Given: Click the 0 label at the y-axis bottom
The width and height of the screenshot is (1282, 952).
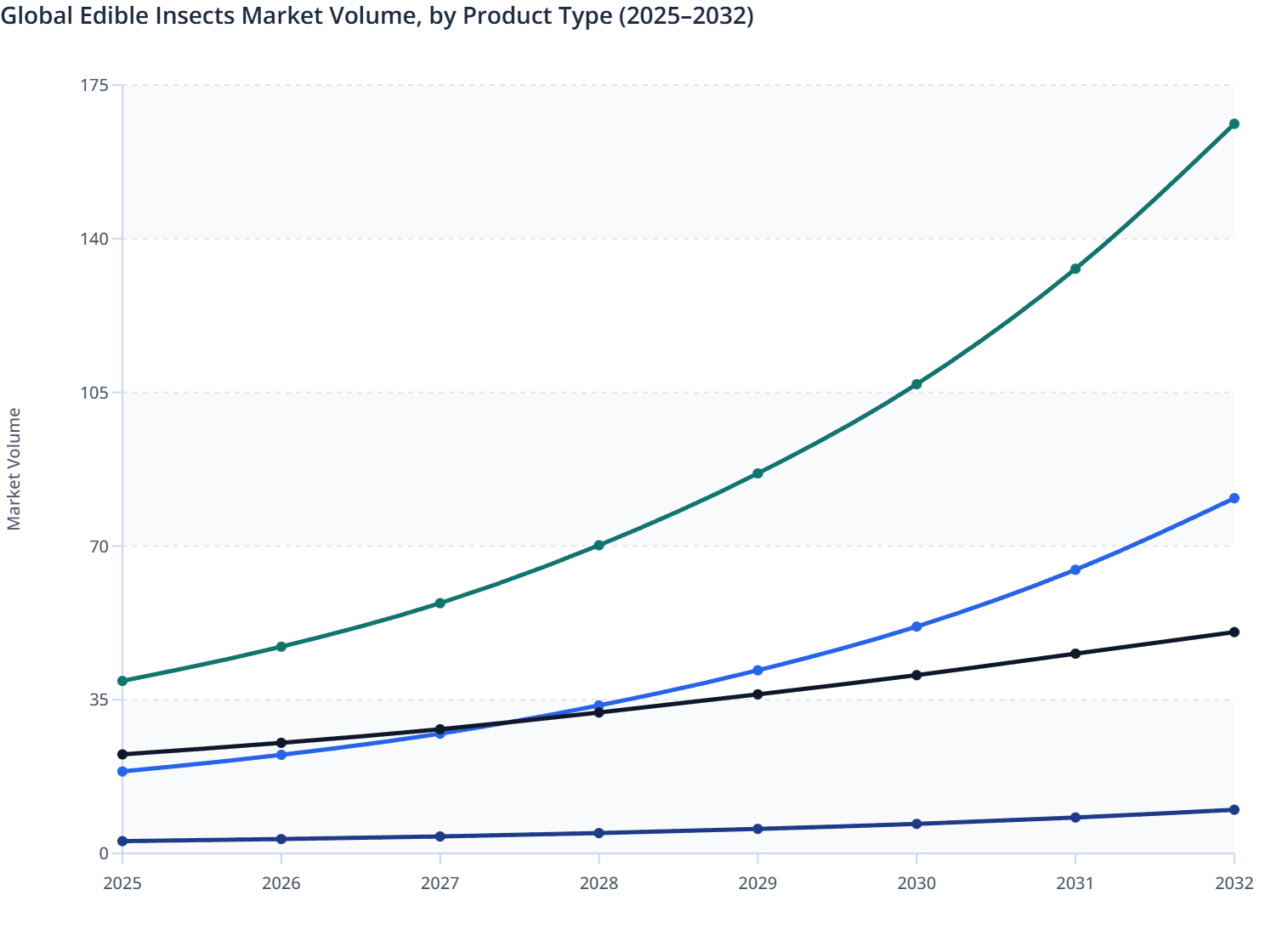Looking at the screenshot, I should 105,854.
